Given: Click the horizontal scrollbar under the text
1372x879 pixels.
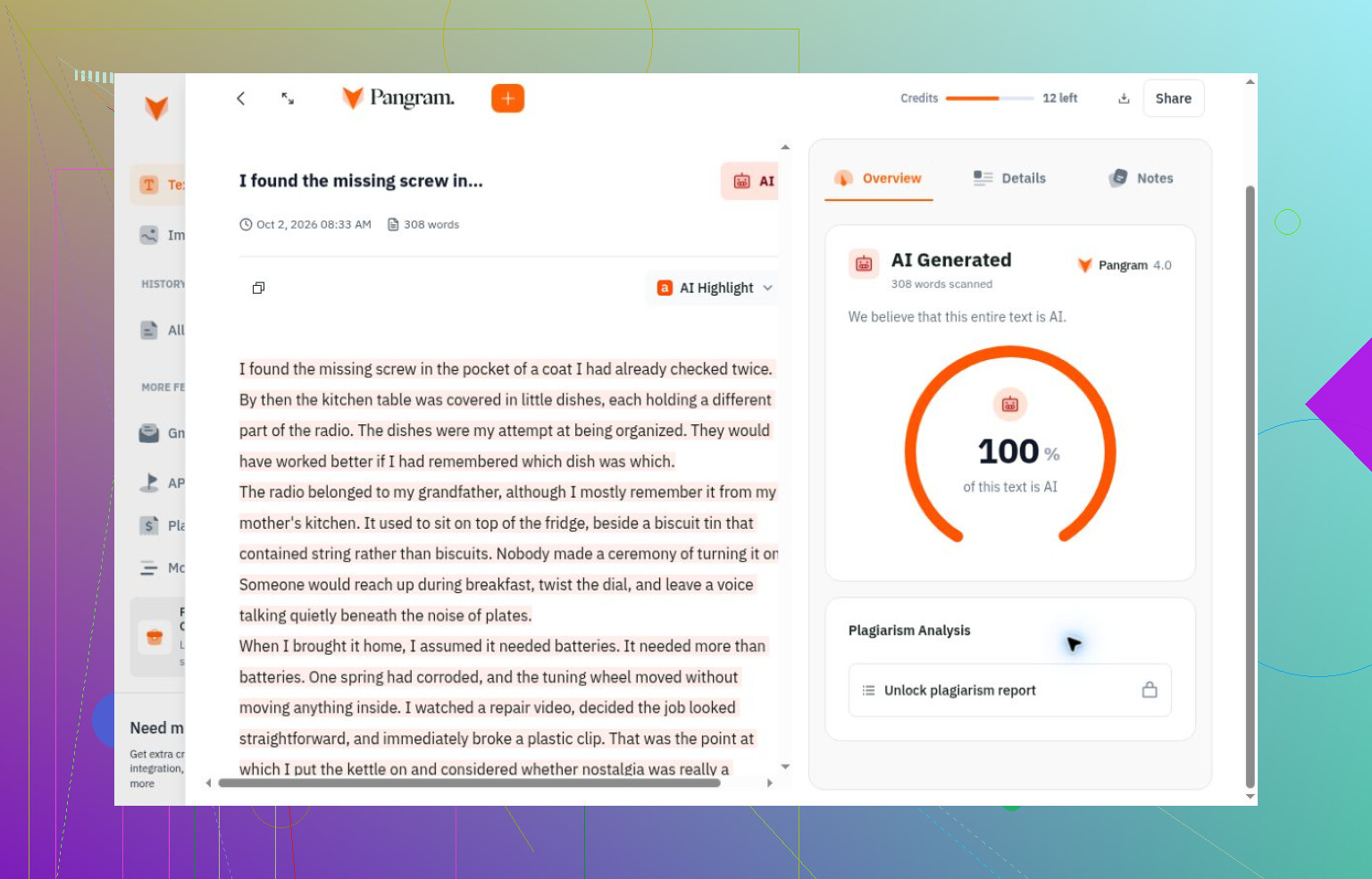Looking at the screenshot, I should click(469, 783).
